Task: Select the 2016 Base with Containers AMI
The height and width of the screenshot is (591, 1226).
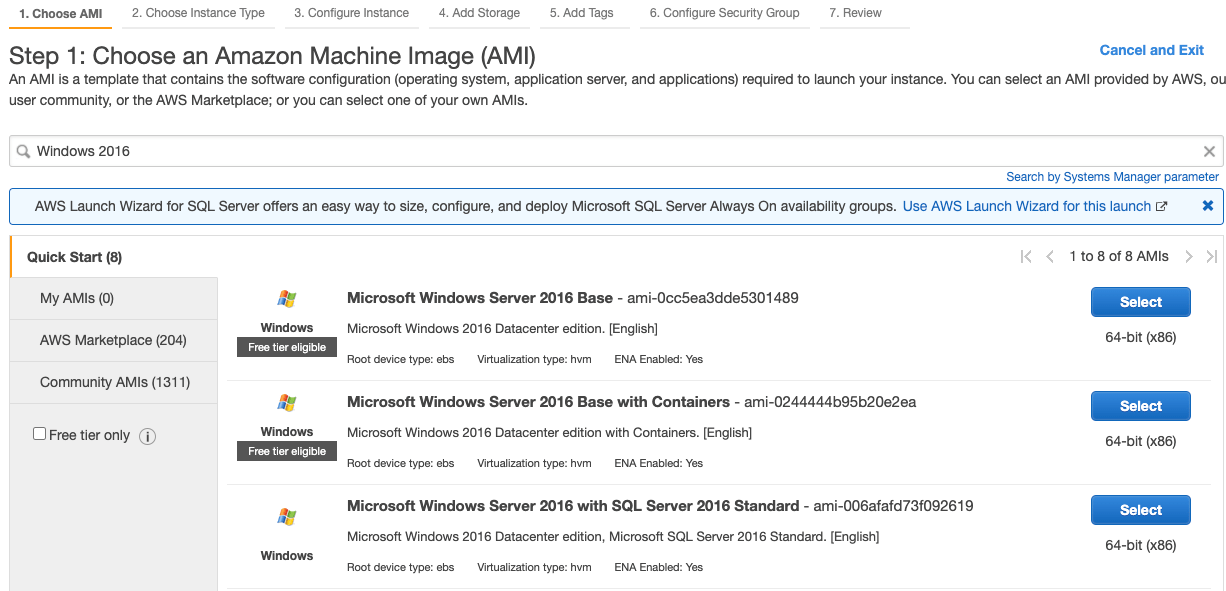Action: click(1140, 406)
